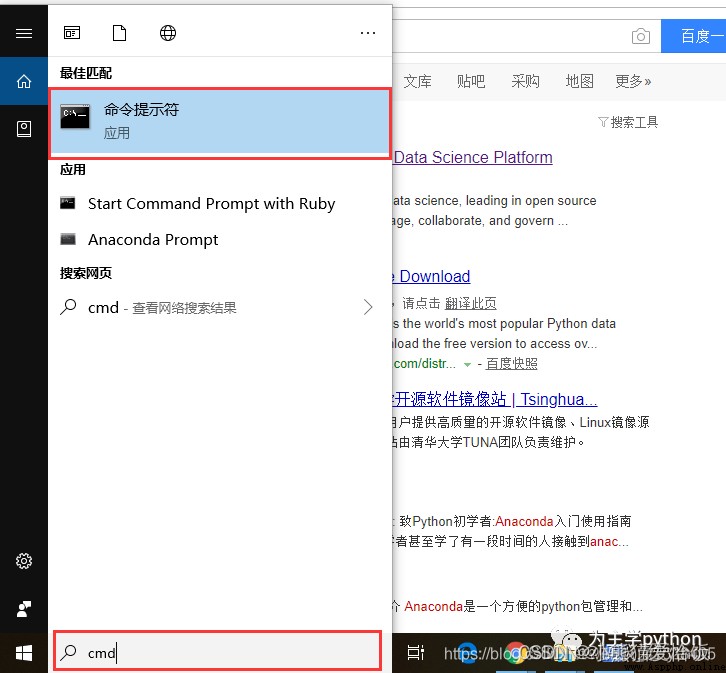Open the hamburger menu in search panel
726x673 pixels.
pyautogui.click(x=24, y=33)
